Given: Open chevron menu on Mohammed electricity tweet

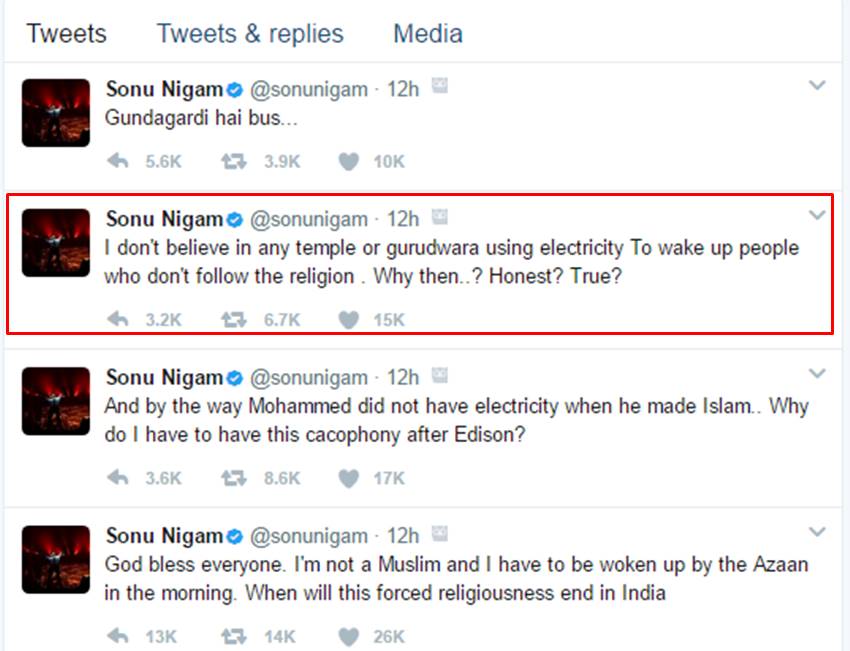Looking at the screenshot, I should (817, 374).
